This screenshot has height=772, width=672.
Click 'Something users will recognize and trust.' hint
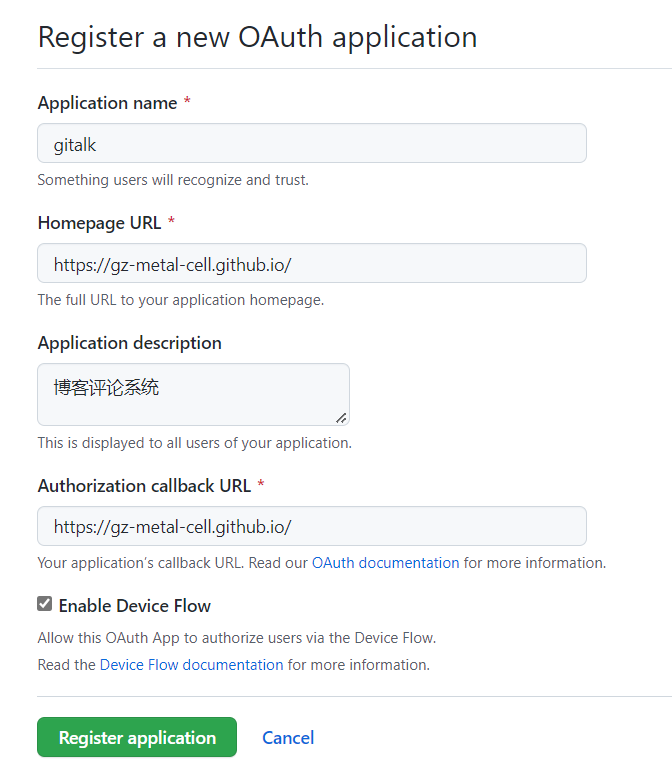coord(173,180)
